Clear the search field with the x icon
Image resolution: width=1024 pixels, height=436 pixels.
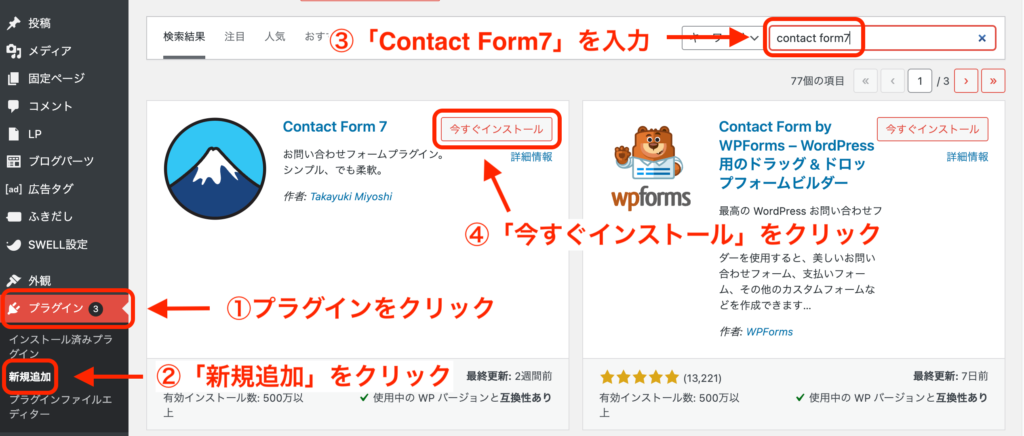coord(982,39)
